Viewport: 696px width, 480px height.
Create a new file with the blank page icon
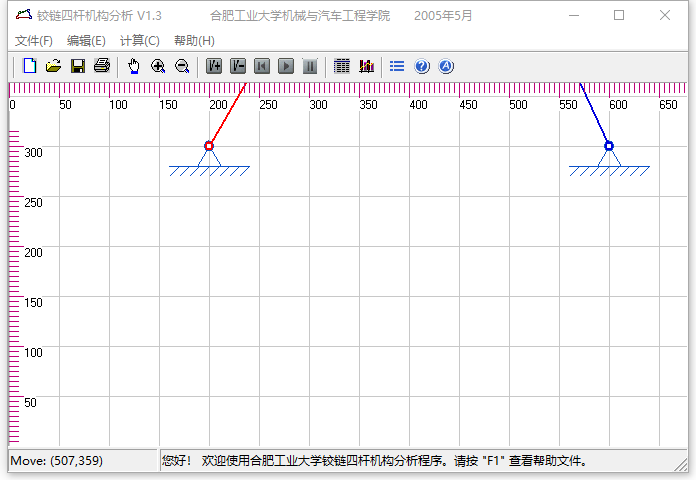pyautogui.click(x=30, y=66)
